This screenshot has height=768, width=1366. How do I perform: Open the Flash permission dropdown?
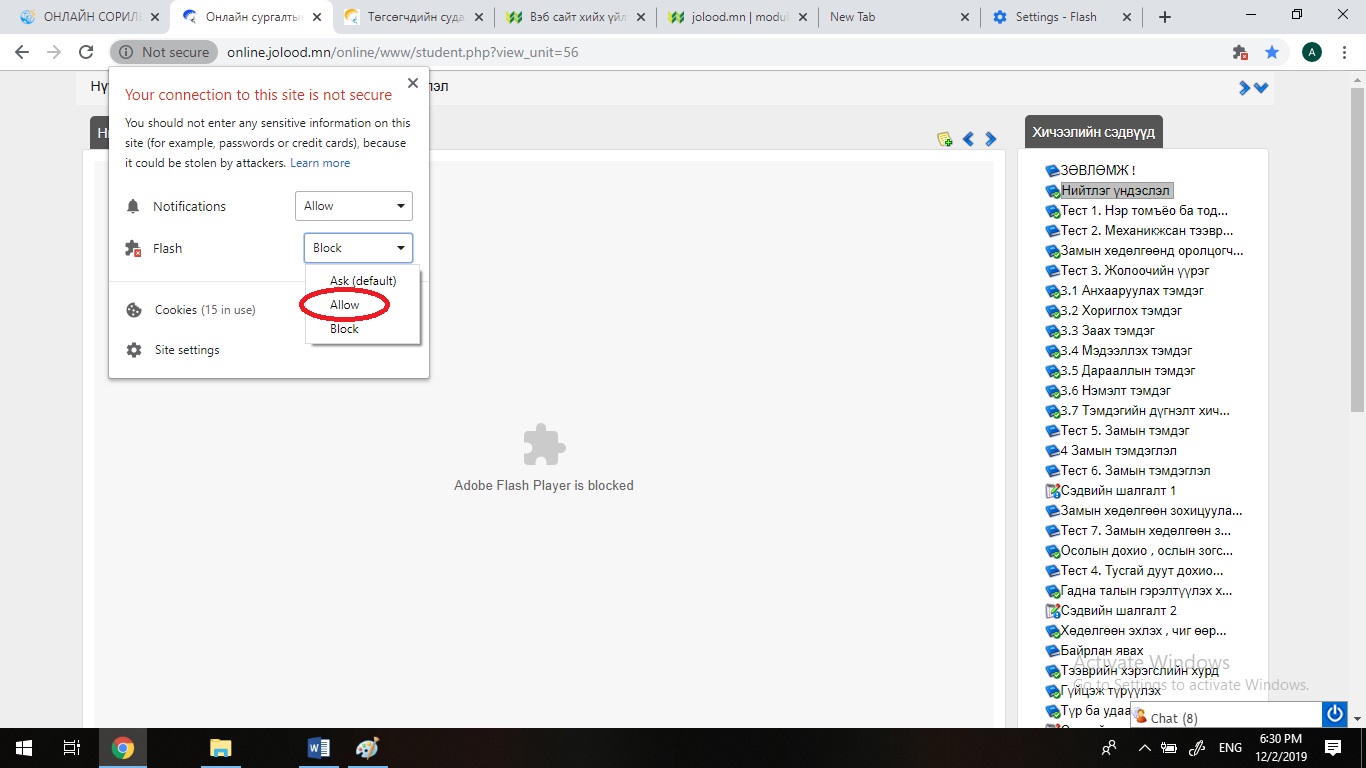[x=358, y=248]
